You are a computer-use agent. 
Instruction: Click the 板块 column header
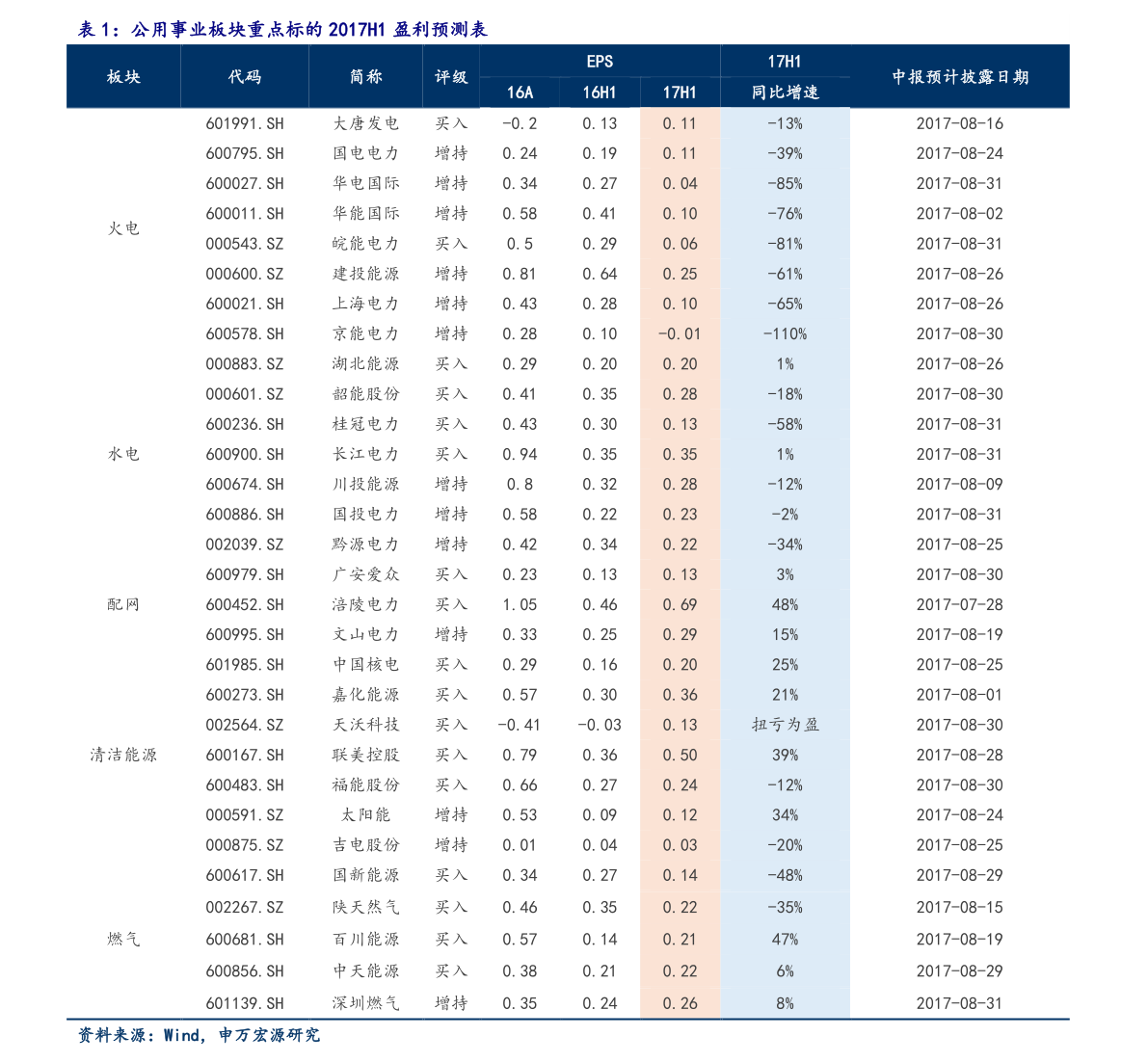[123, 77]
